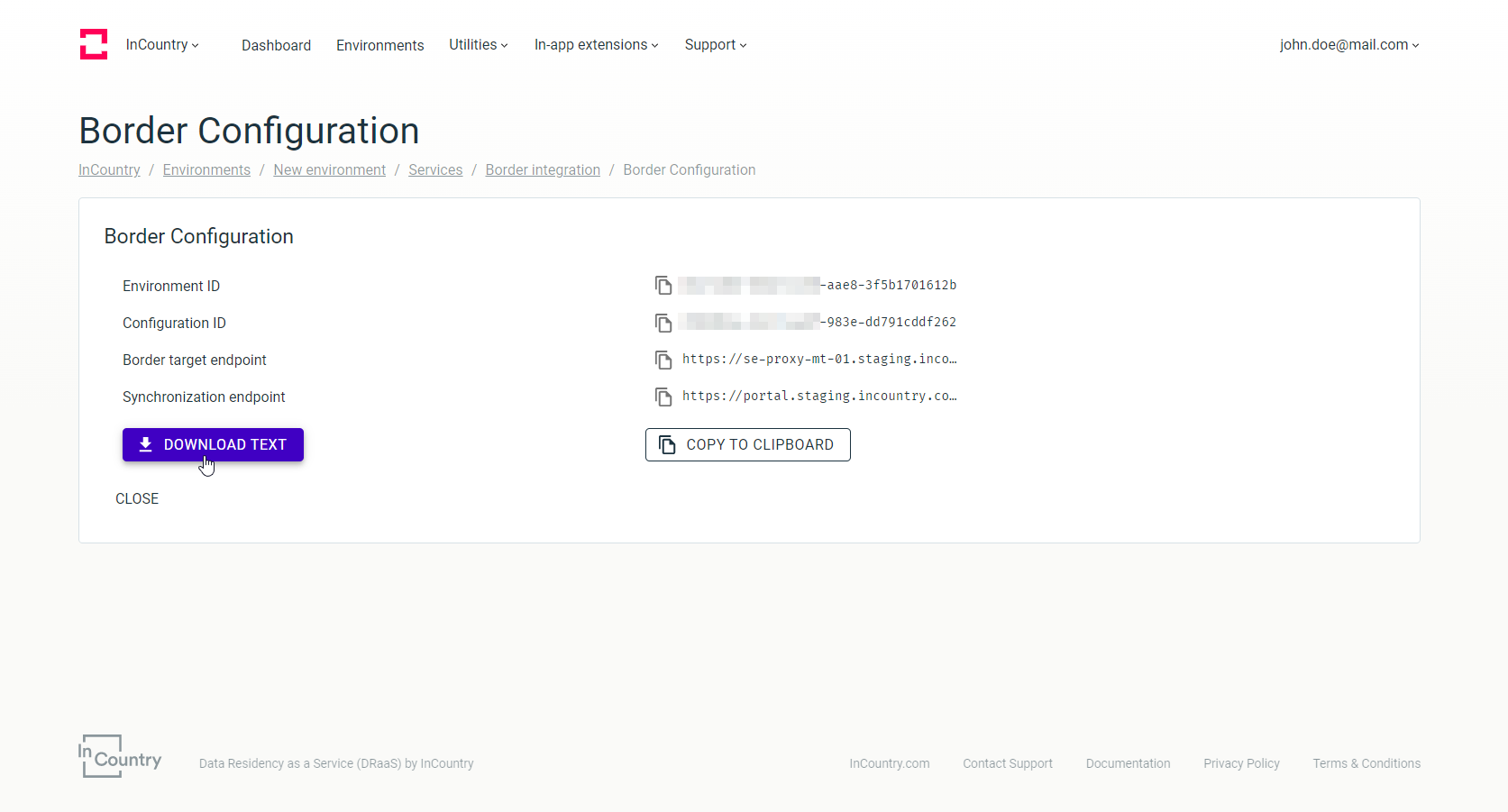
Task: Click the Configuration ID label
Action: pos(174,324)
